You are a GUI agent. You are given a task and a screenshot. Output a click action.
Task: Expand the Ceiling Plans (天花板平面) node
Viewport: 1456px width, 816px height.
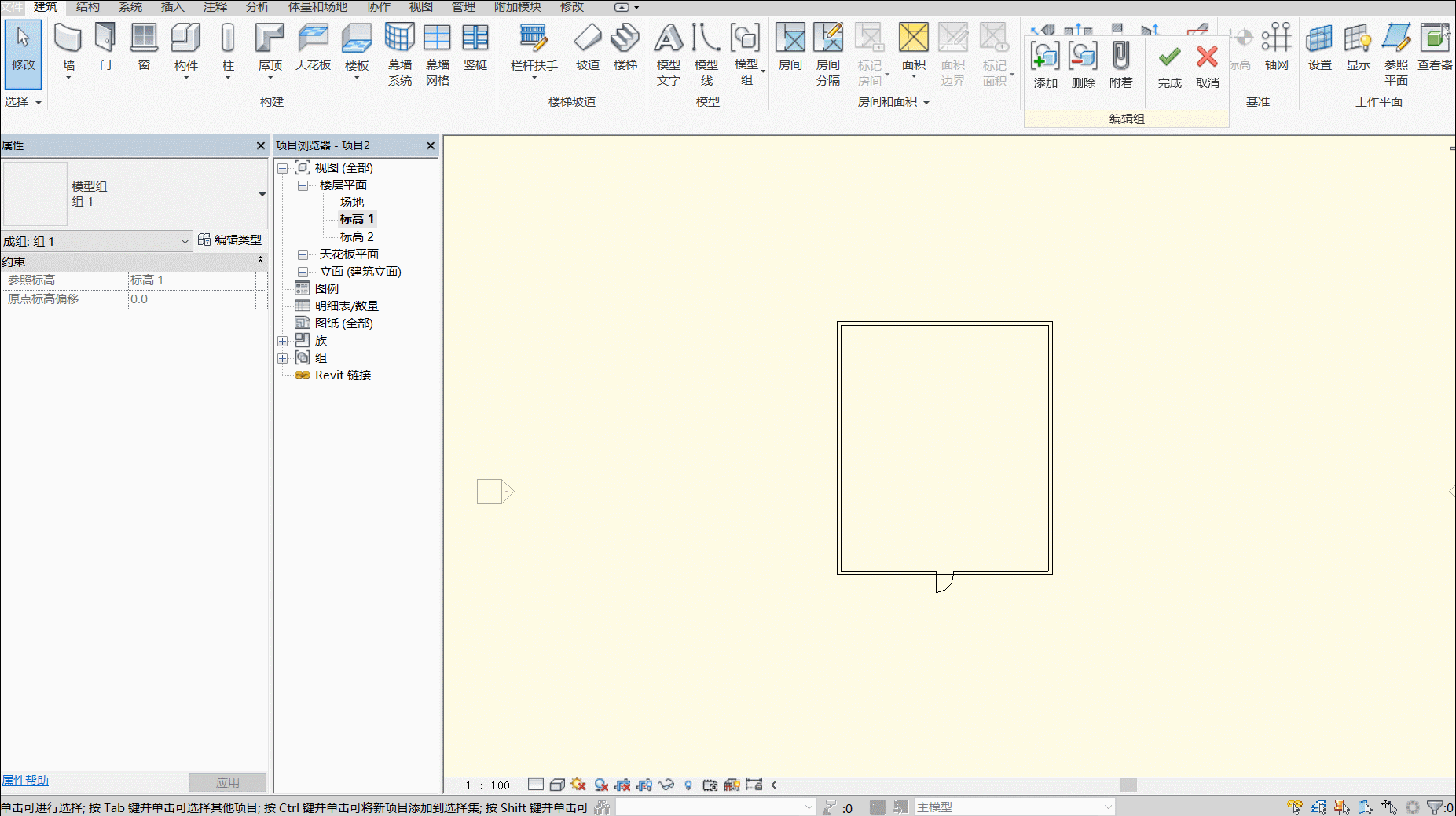(303, 254)
